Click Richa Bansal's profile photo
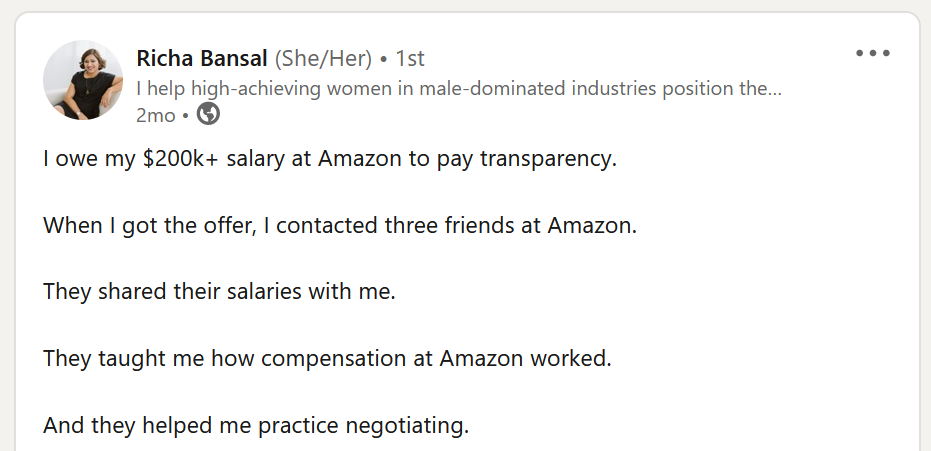Image resolution: width=931 pixels, height=451 pixels. pyautogui.click(x=83, y=80)
